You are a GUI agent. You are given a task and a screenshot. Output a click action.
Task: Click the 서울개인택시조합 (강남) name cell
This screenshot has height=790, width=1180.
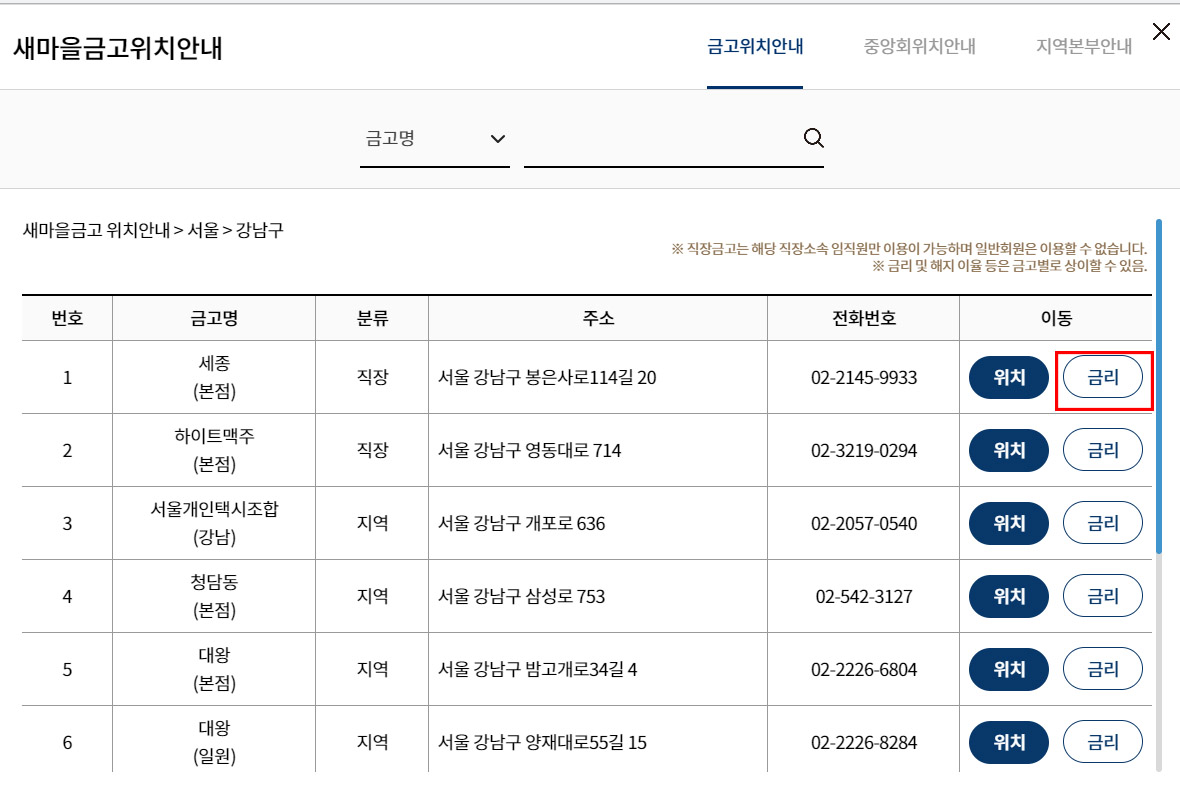click(214, 524)
